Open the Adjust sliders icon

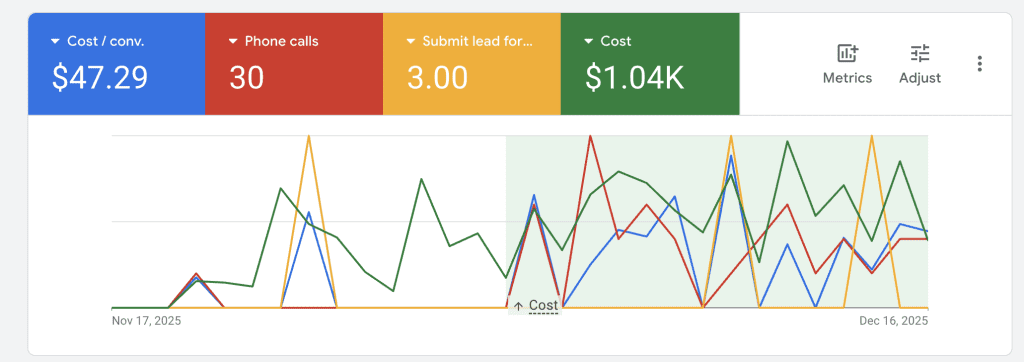(x=920, y=54)
